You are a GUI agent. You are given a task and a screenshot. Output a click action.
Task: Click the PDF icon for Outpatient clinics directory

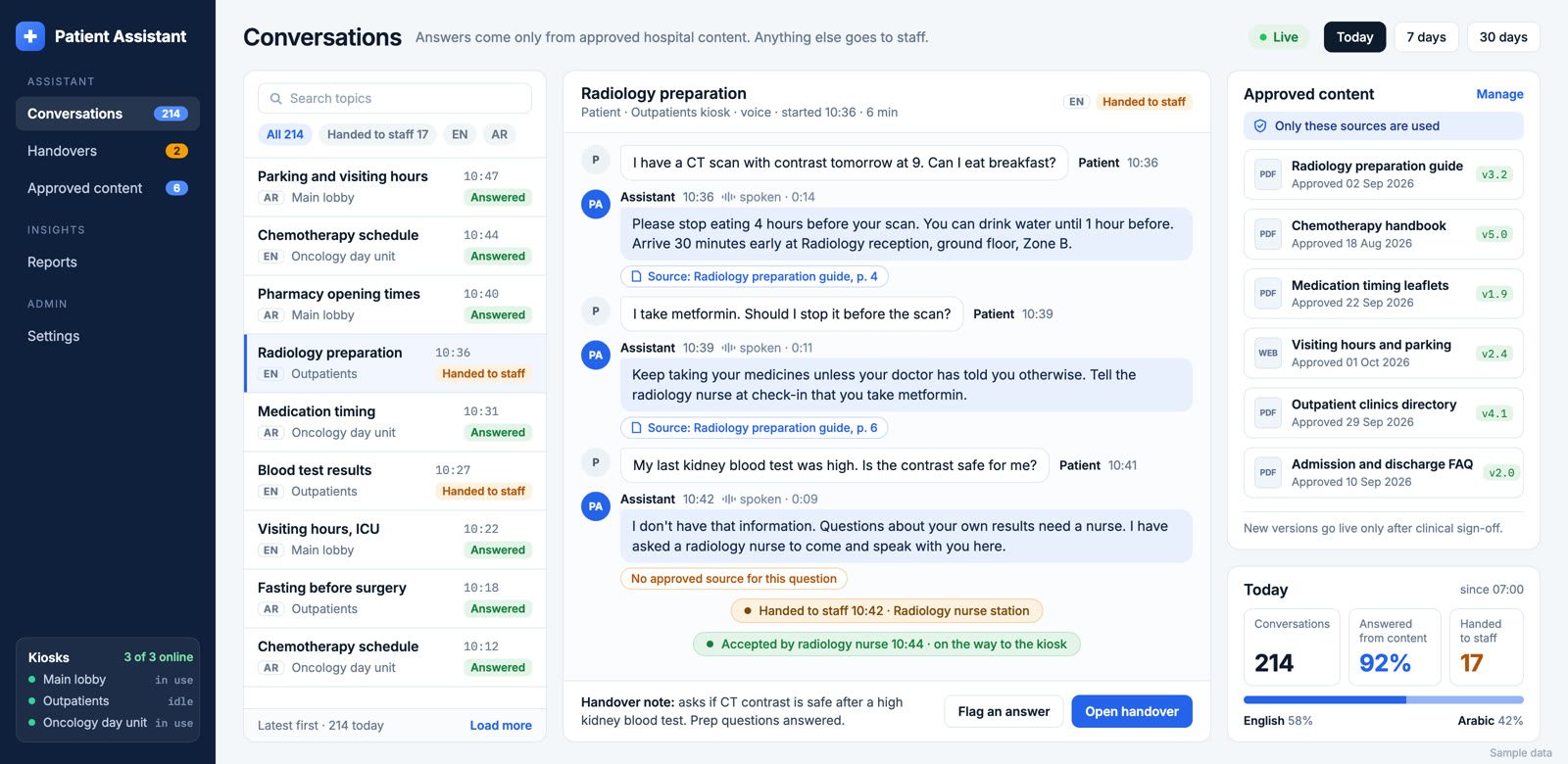tap(1268, 413)
